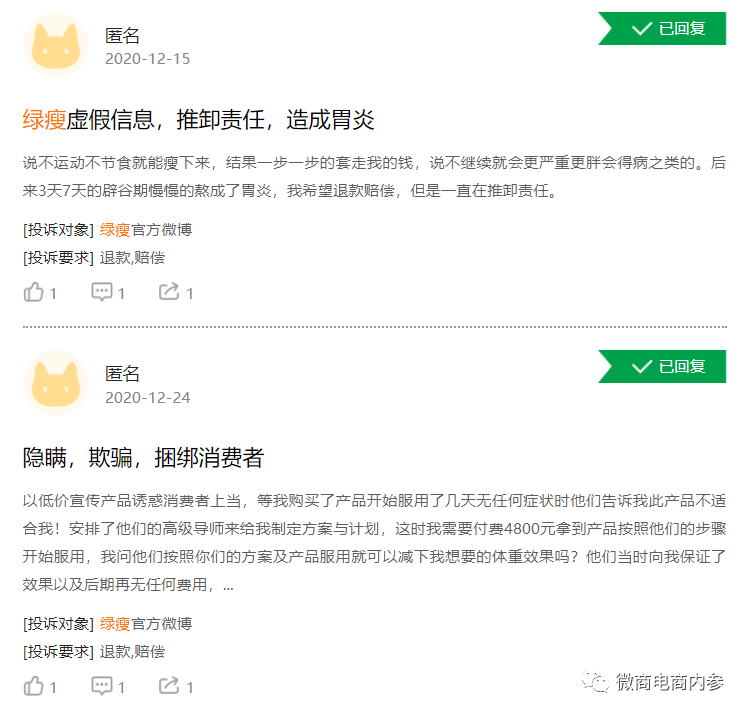Open complaint titled 隐瞒，欺骗，捆绑消费者
Image resolution: width=747 pixels, height=714 pixels.
[143, 458]
